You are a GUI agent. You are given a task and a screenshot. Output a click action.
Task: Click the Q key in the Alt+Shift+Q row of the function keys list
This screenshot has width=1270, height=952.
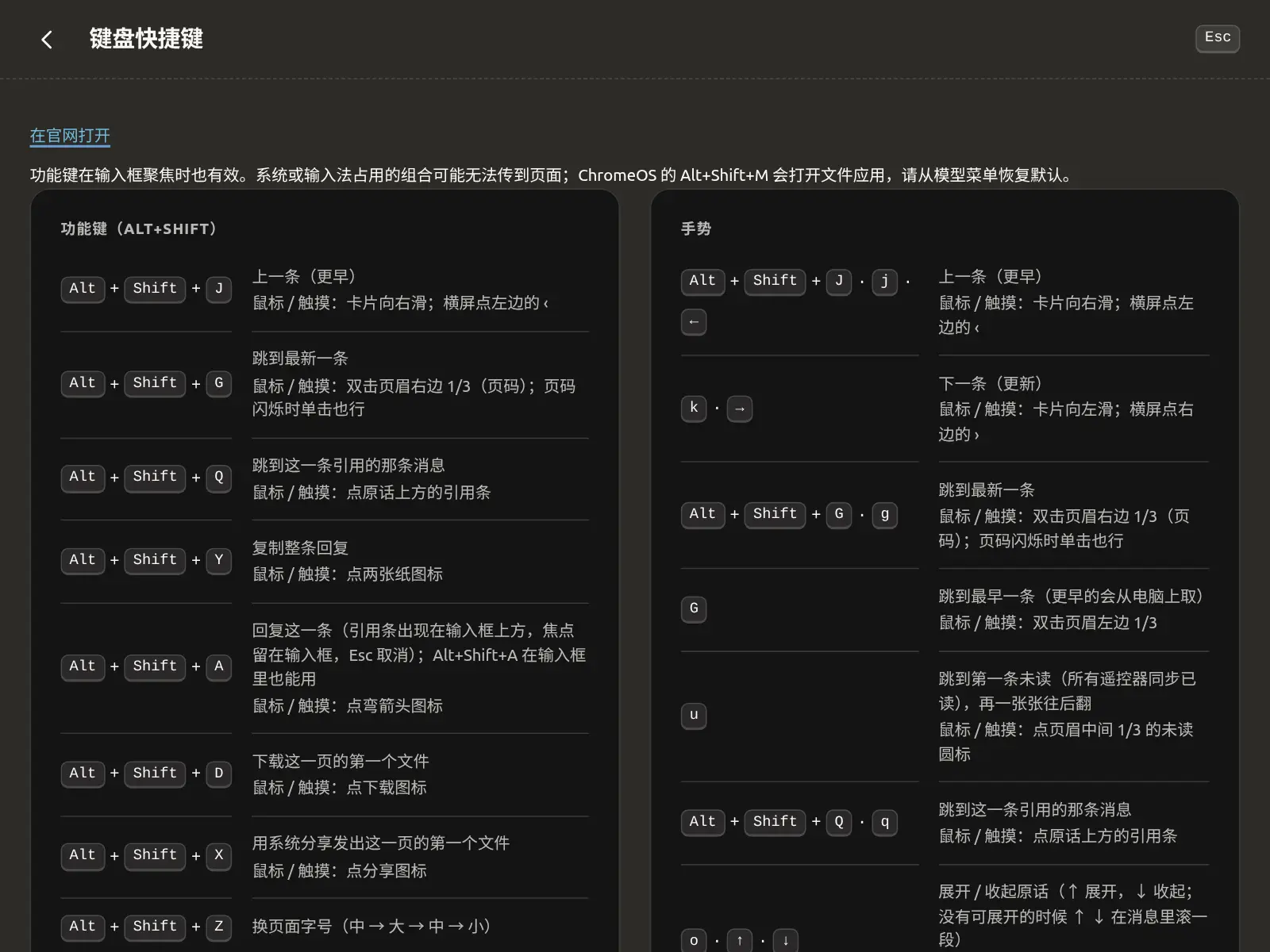219,477
